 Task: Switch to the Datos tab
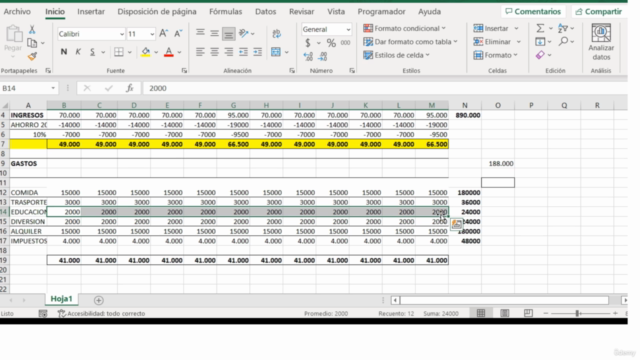(266, 11)
